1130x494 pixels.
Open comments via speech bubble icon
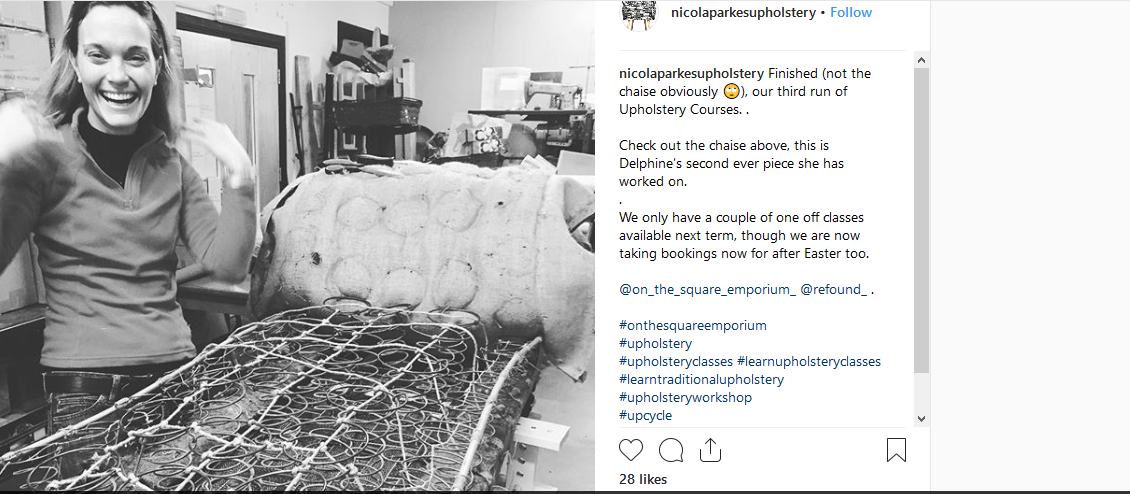[x=671, y=450]
